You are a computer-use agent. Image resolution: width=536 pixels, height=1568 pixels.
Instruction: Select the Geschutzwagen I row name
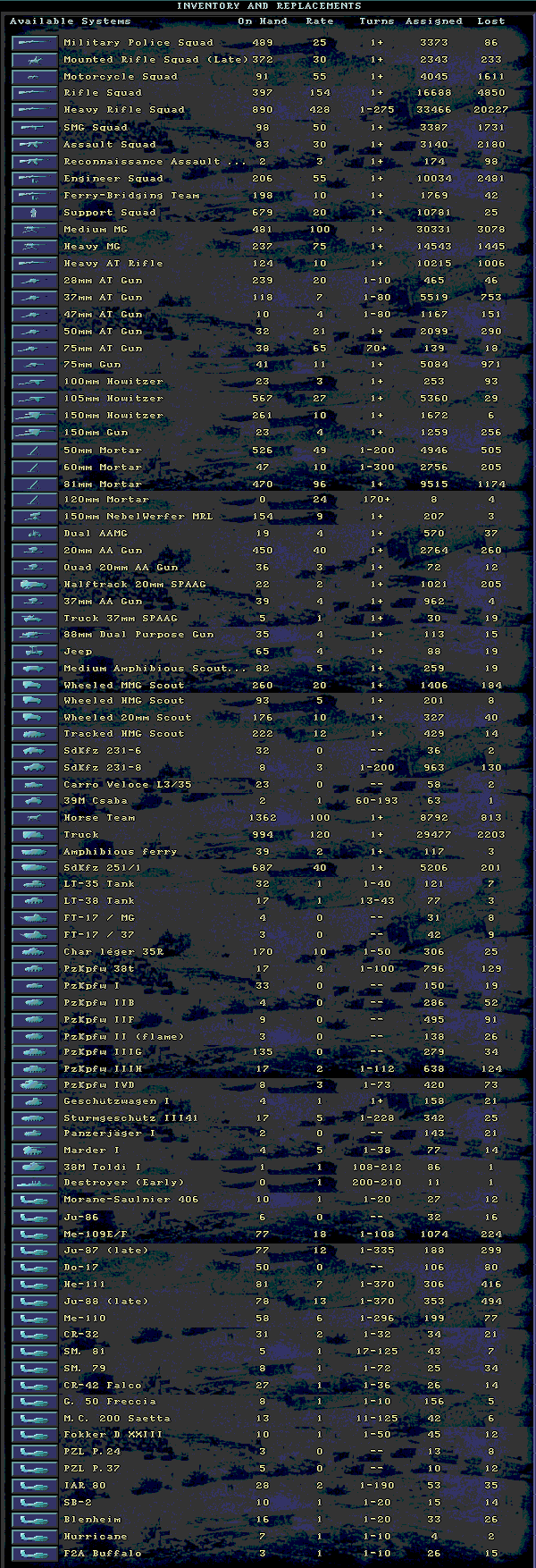[117, 1101]
